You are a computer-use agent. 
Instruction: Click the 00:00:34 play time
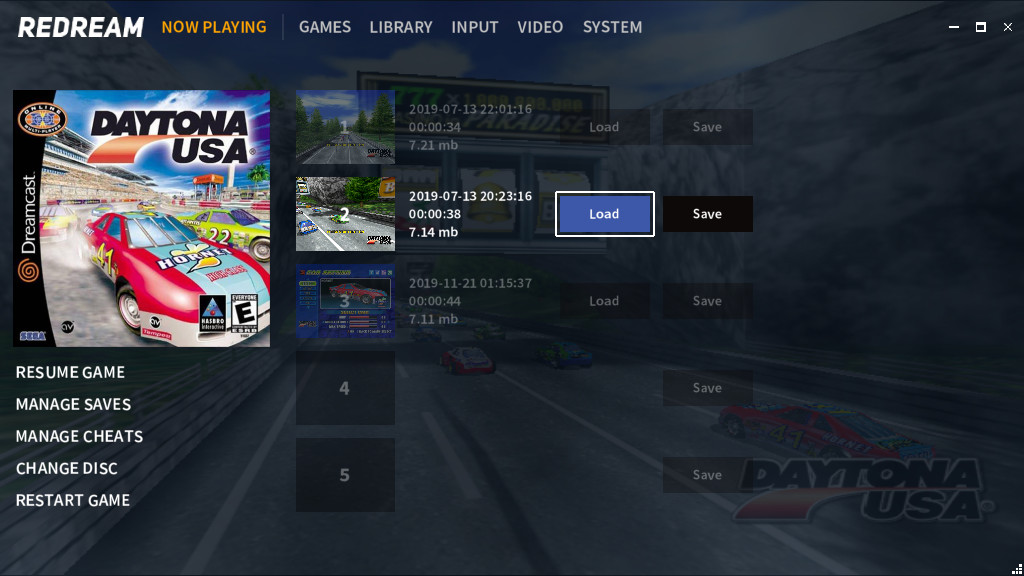coord(435,127)
